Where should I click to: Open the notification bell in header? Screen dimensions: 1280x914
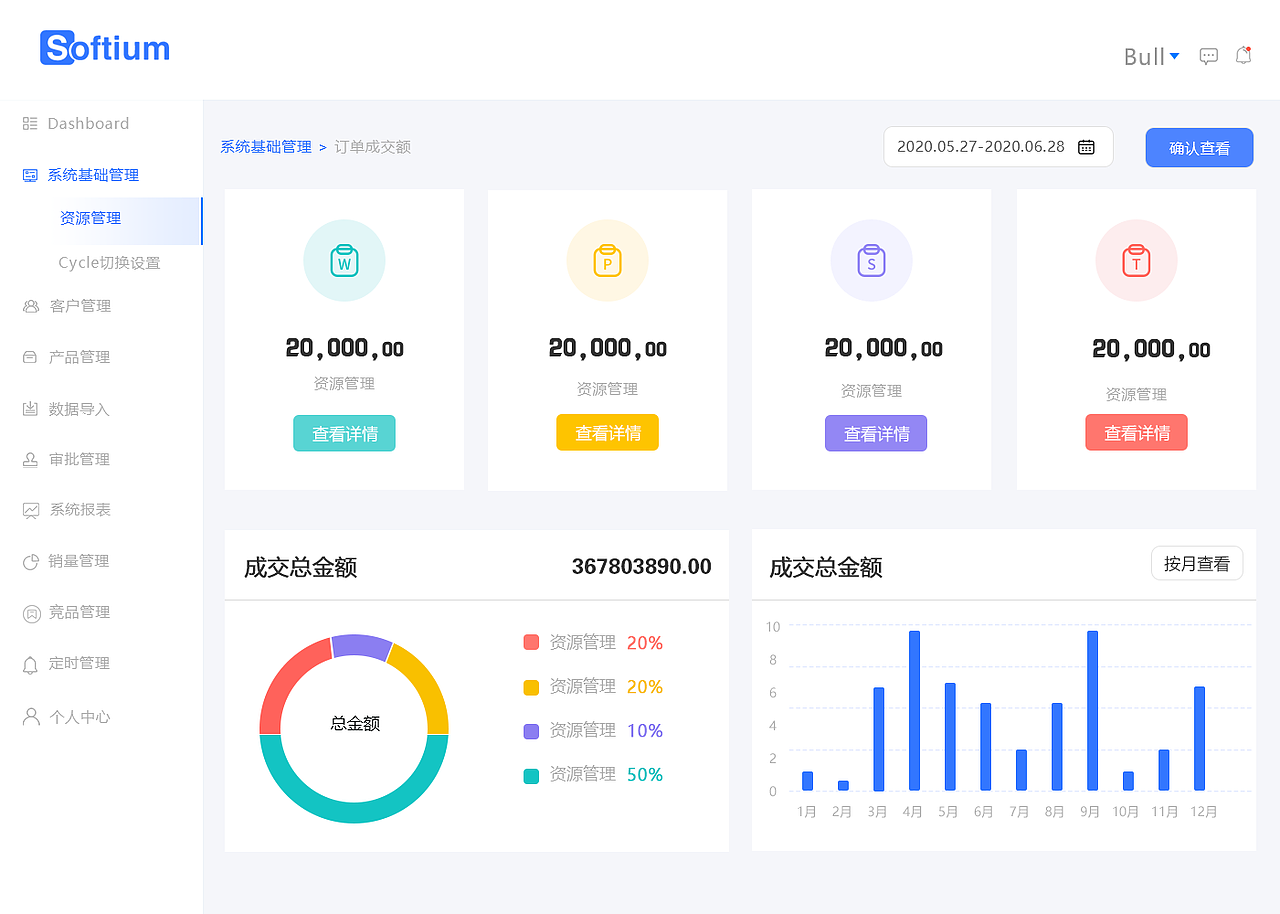1243,55
